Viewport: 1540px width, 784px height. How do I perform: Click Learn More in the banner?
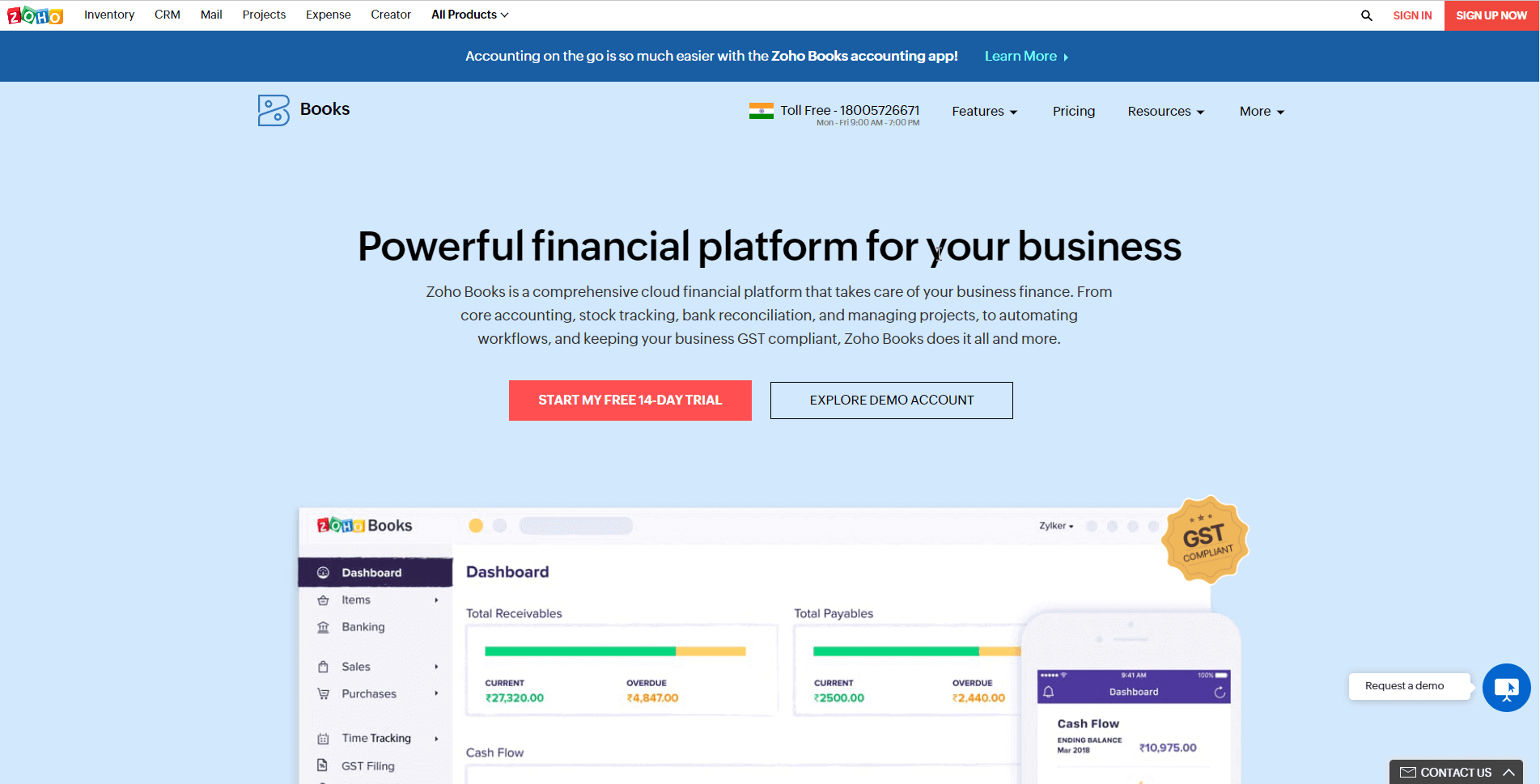(x=1020, y=57)
